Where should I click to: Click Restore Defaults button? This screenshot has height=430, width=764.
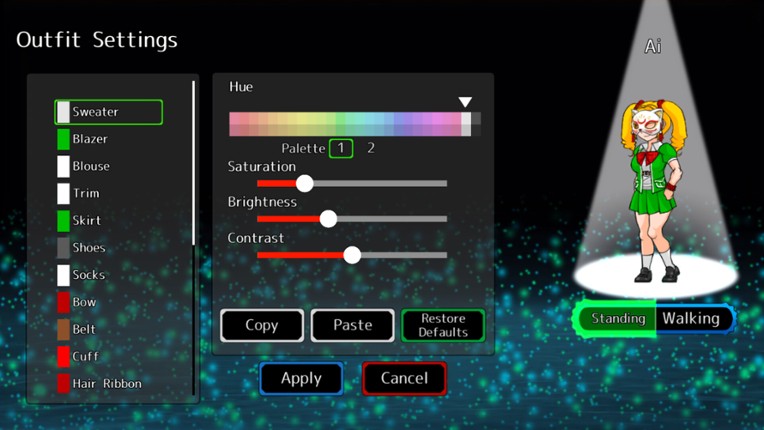click(x=443, y=325)
